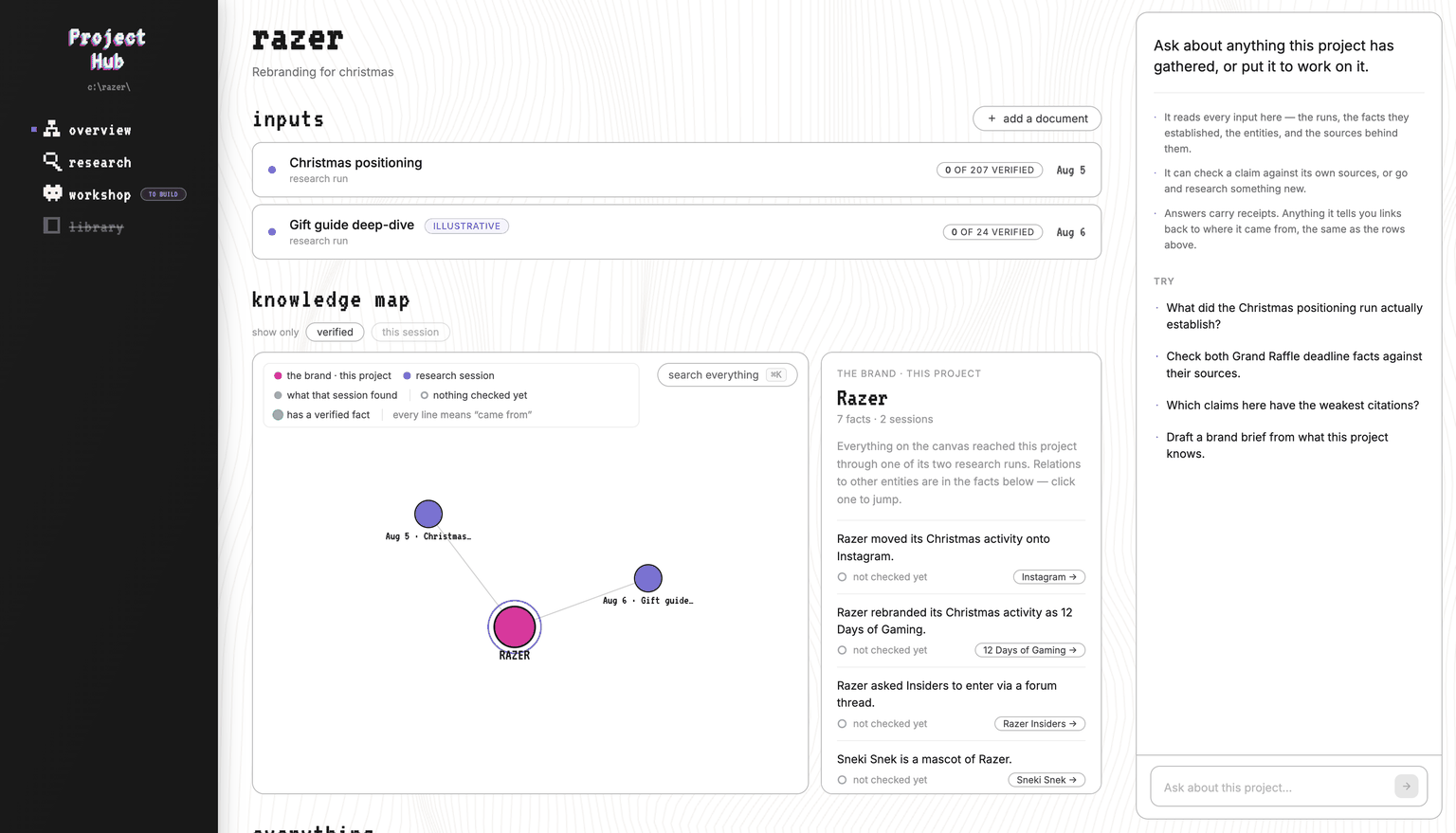Try 'Draft a brand brief' prompt
This screenshot has width=1456, height=833.
click(1277, 445)
